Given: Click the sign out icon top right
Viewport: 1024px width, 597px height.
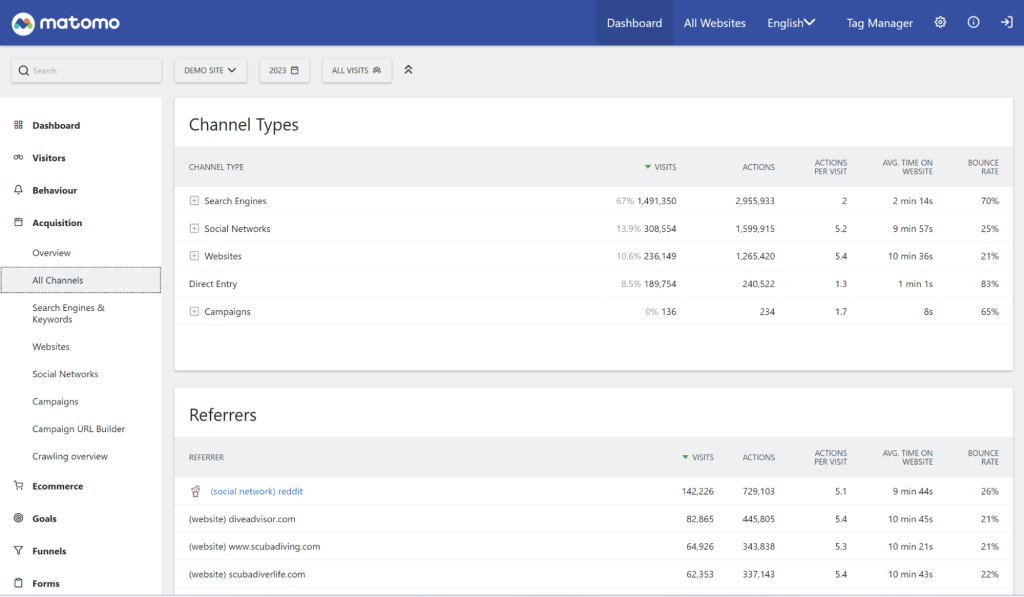Looking at the screenshot, I should tap(1007, 22).
